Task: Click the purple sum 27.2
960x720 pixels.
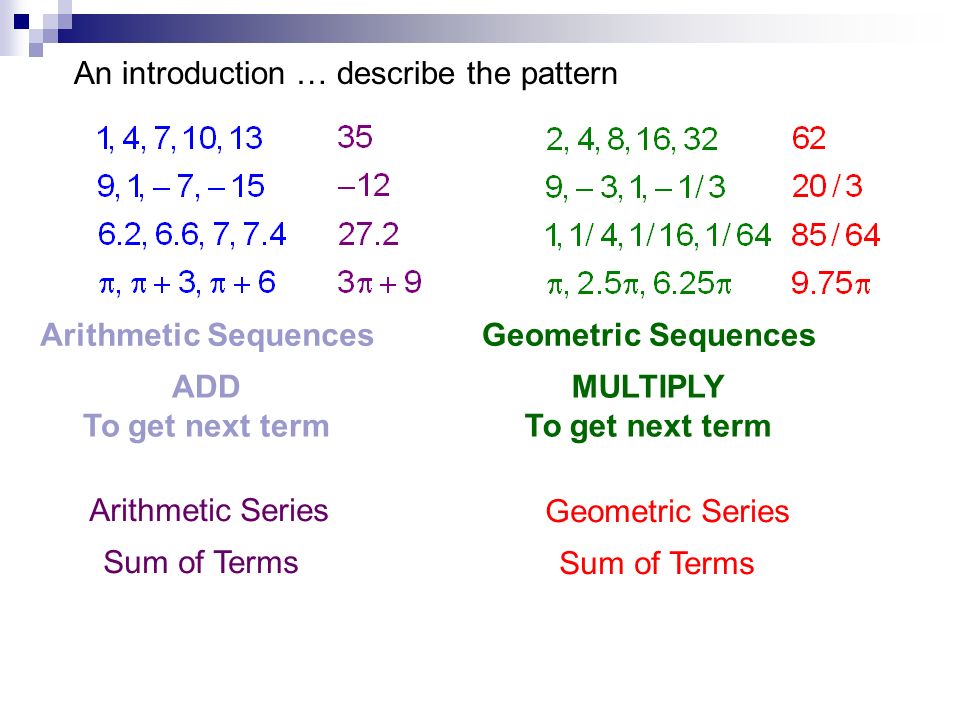Action: [368, 234]
